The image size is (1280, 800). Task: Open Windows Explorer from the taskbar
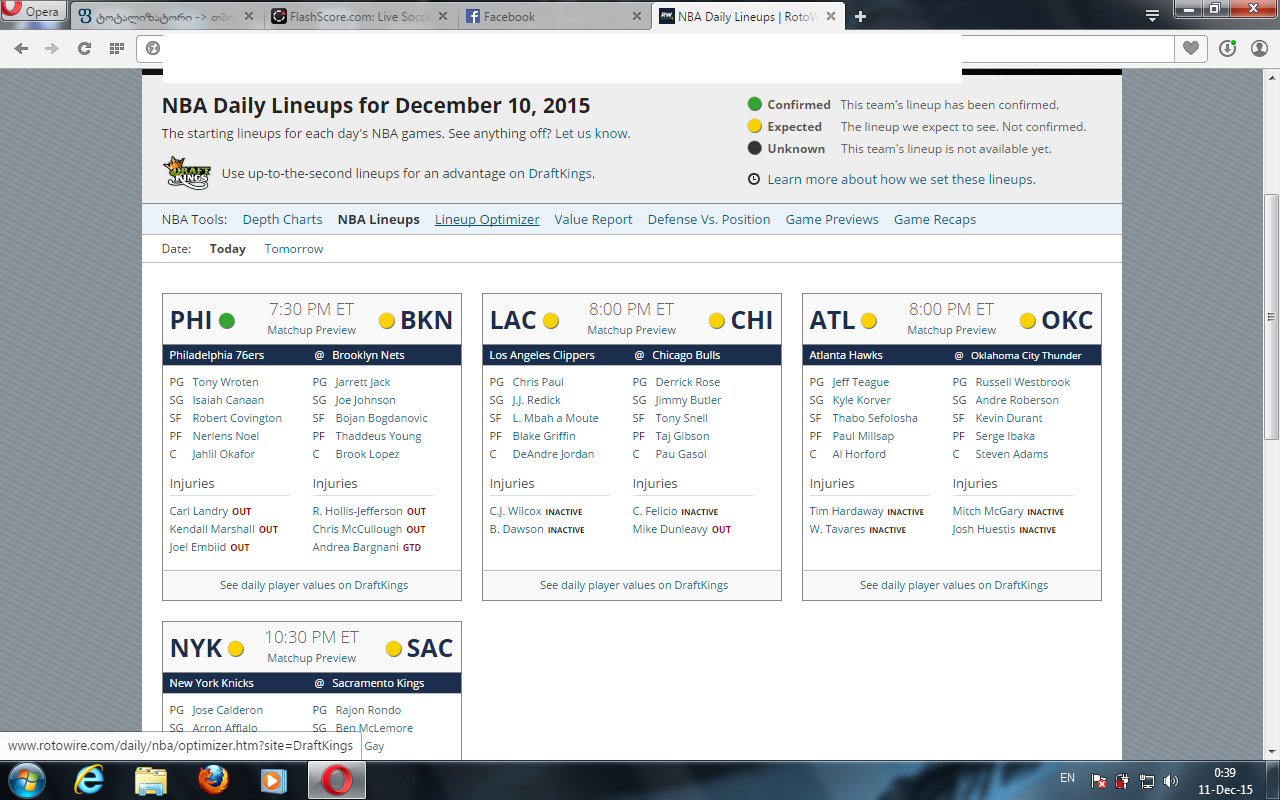coord(150,779)
